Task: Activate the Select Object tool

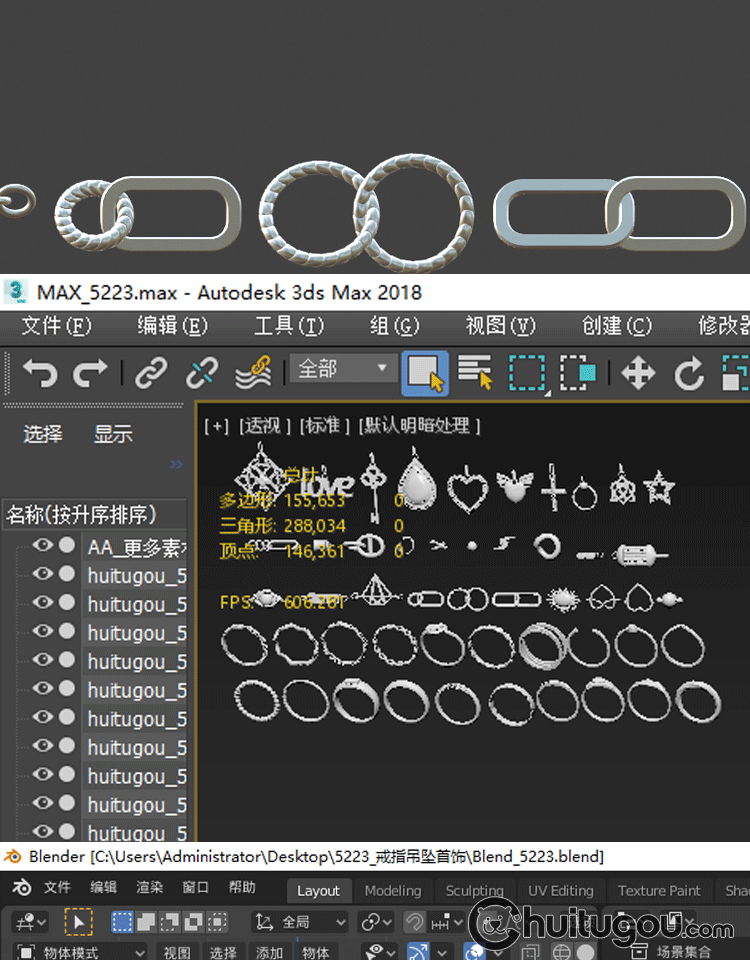Action: [425, 374]
